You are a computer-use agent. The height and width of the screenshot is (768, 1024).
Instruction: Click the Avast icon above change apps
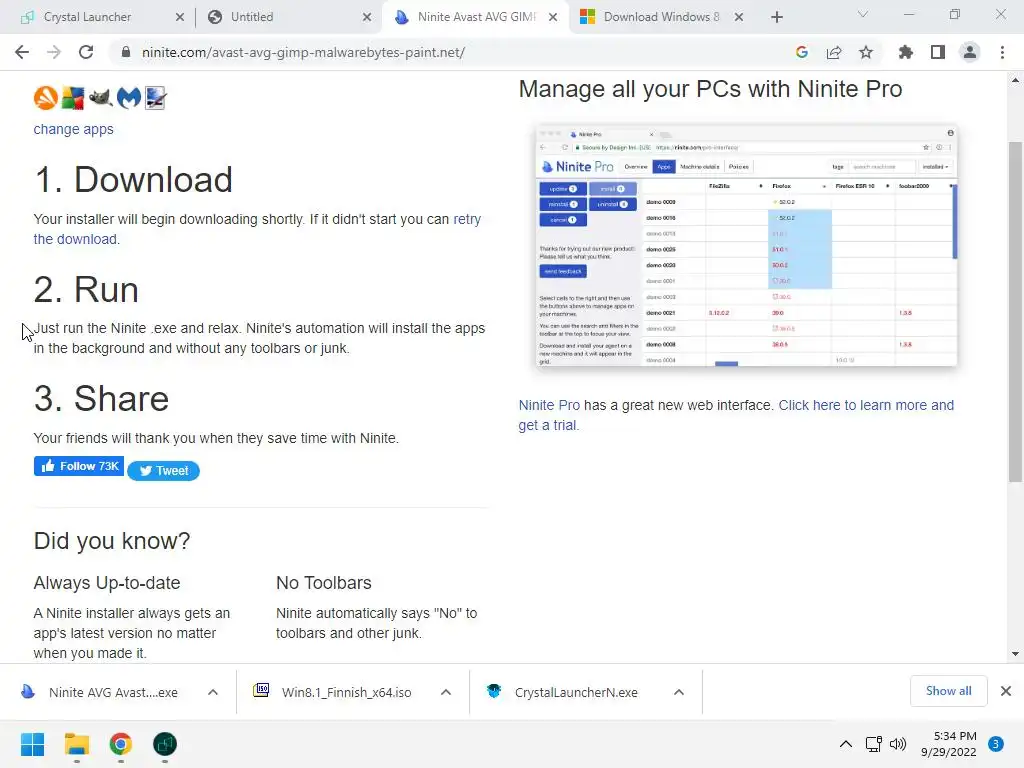coord(46,98)
